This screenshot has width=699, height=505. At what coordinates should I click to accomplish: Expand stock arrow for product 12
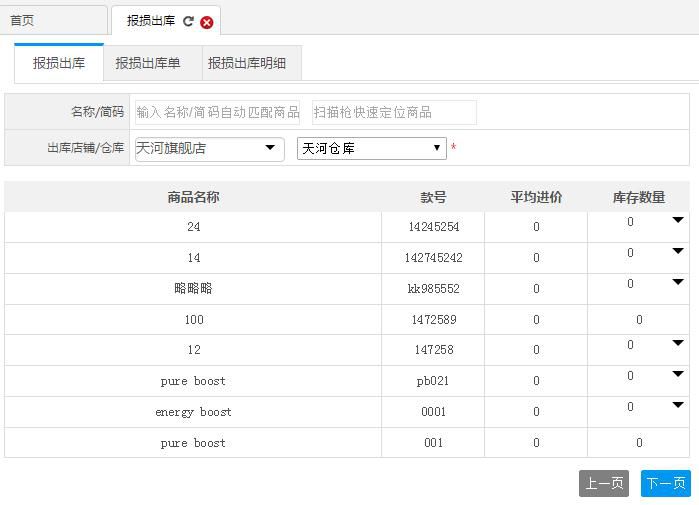click(677, 343)
